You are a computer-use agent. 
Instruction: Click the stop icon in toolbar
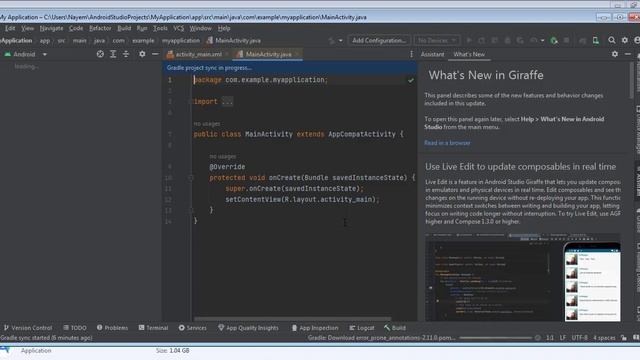567,40
